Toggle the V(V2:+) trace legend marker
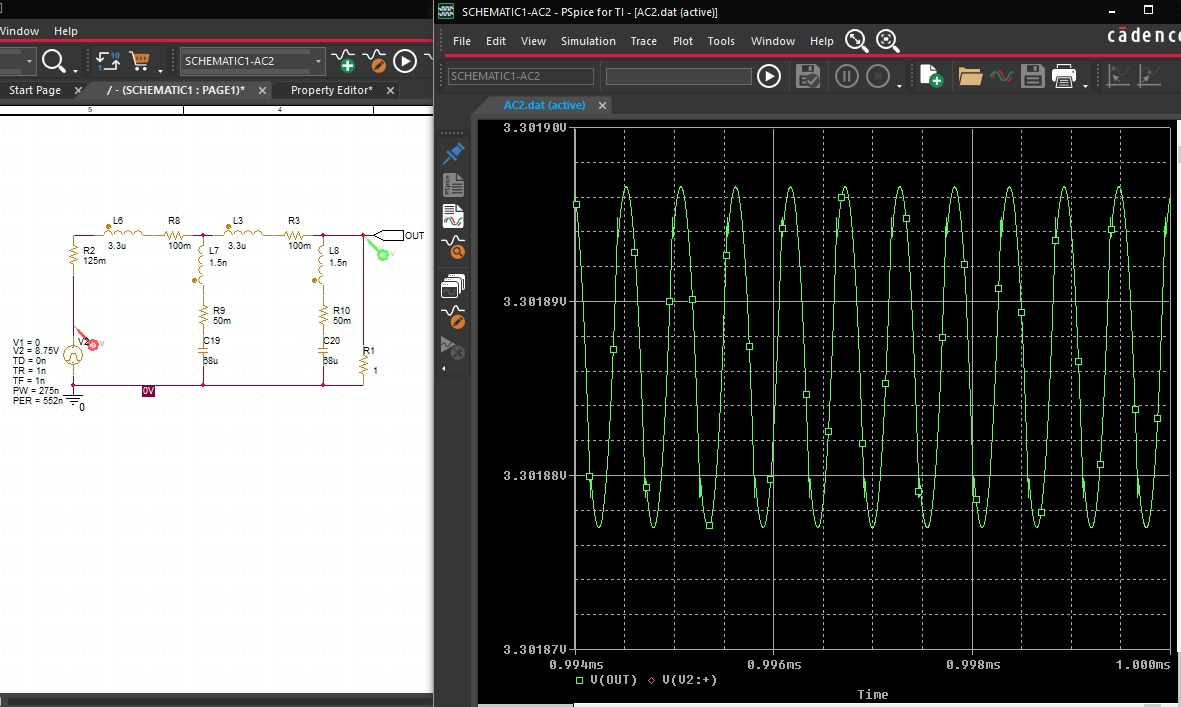The image size is (1181, 707). [x=653, y=680]
